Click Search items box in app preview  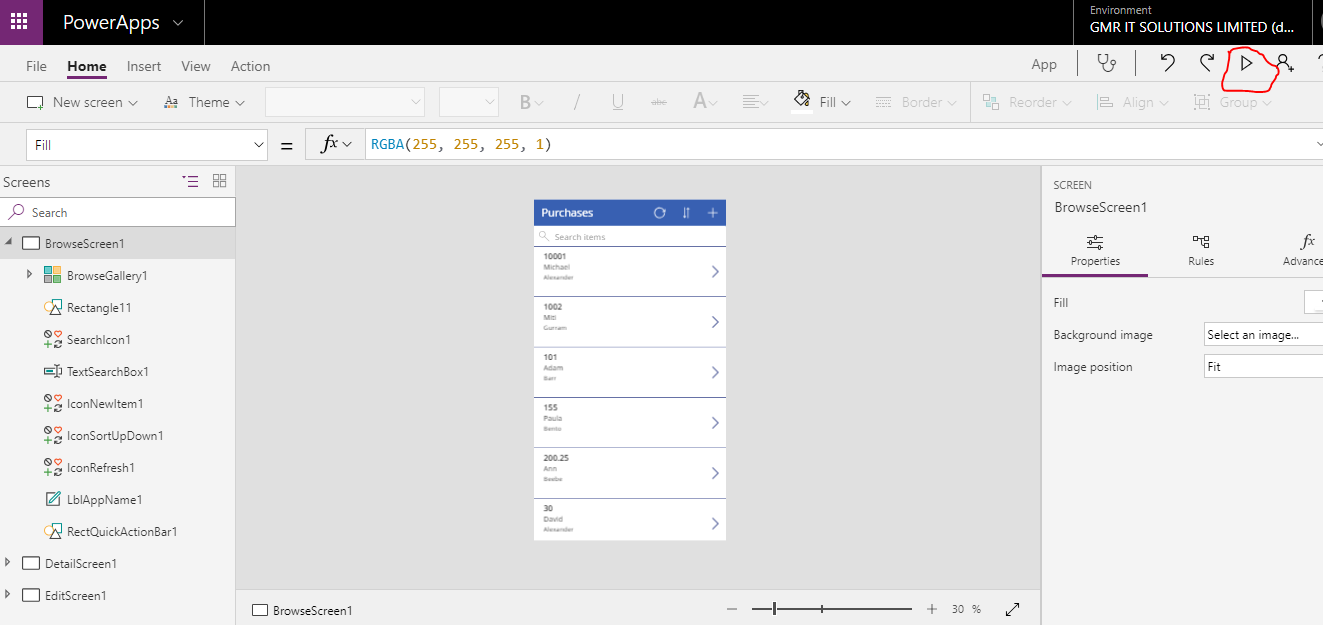pos(630,237)
